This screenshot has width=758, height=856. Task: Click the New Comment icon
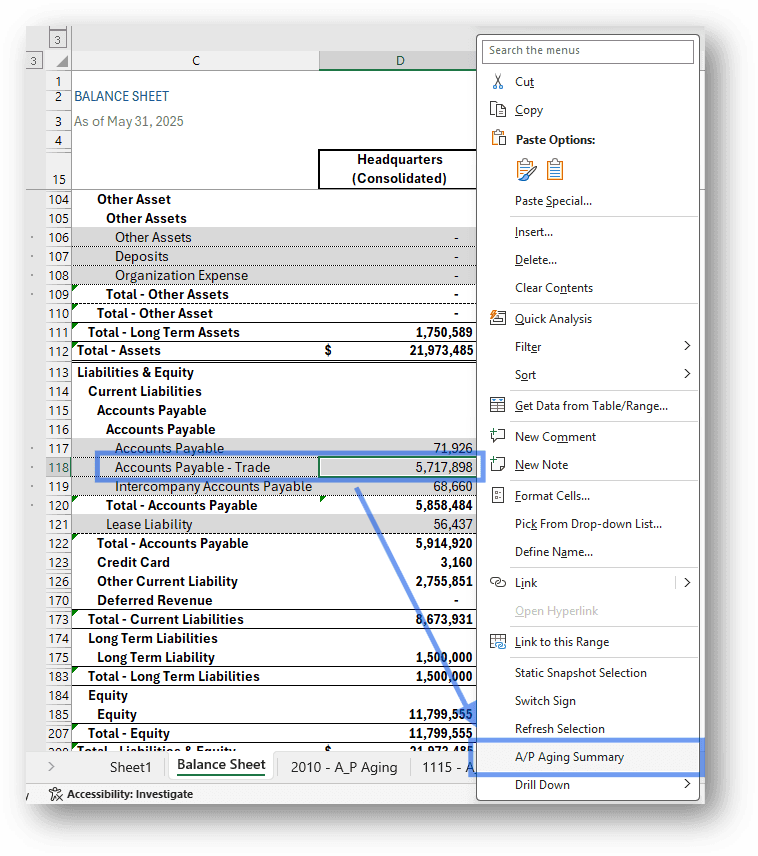pos(498,436)
